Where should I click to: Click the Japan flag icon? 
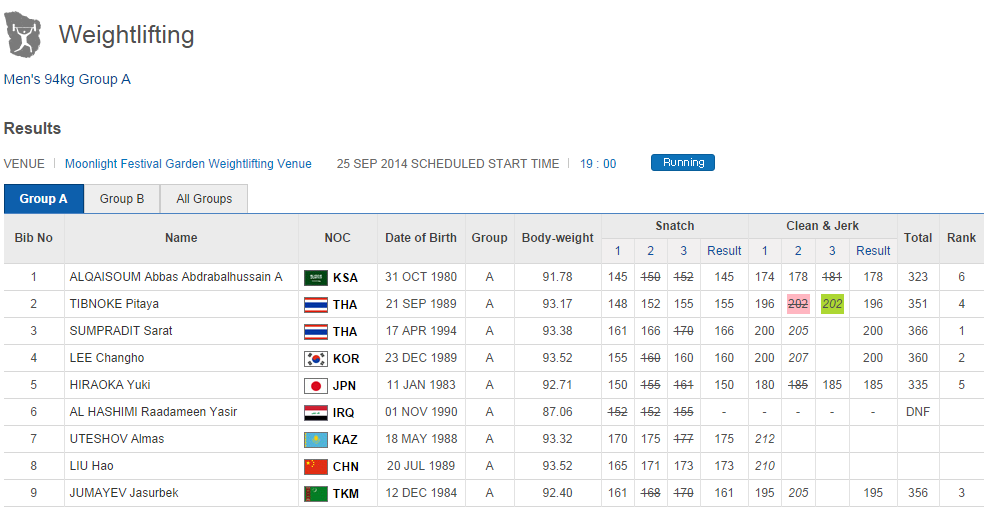(x=315, y=385)
